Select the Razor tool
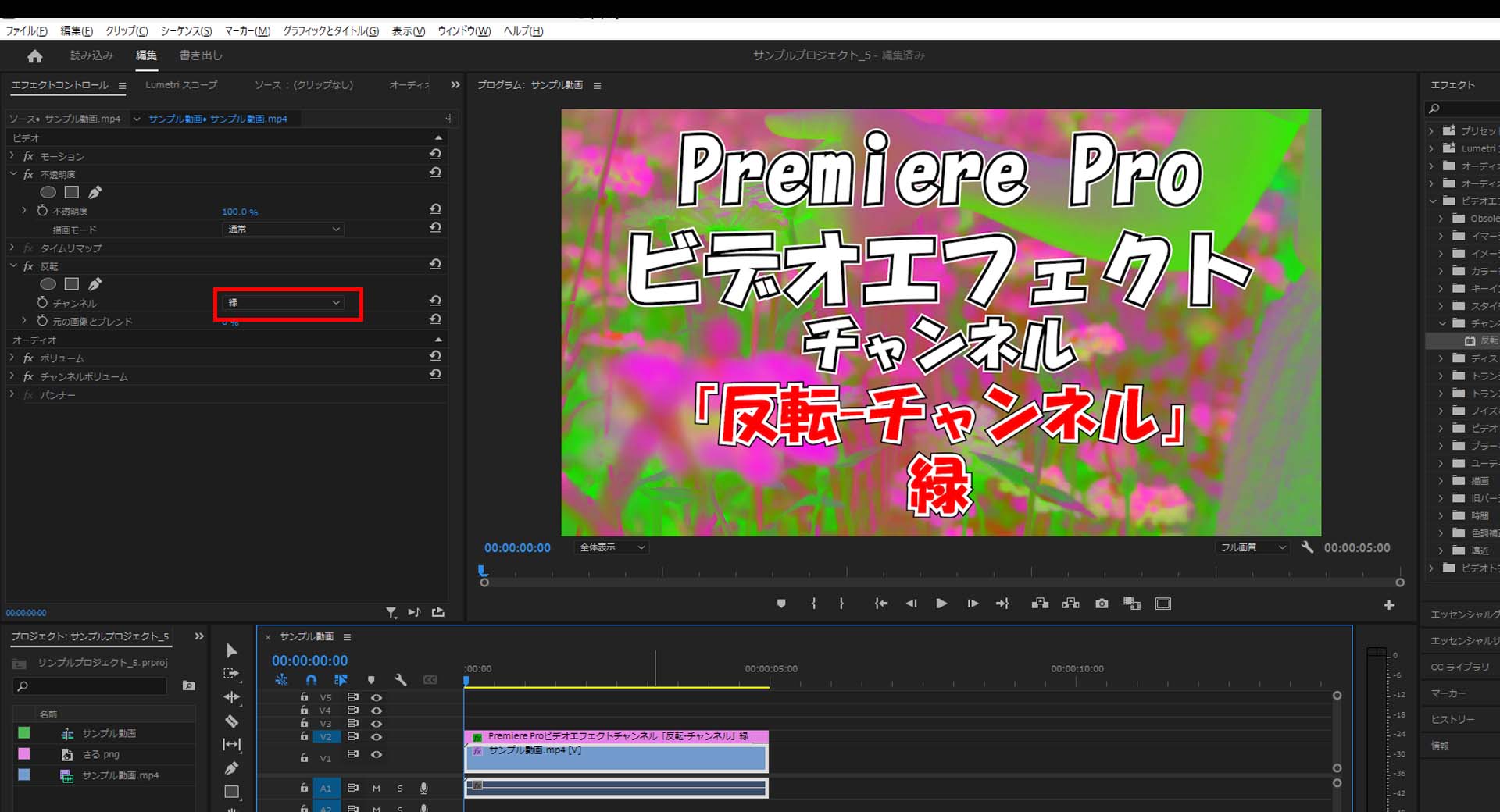 (231, 721)
